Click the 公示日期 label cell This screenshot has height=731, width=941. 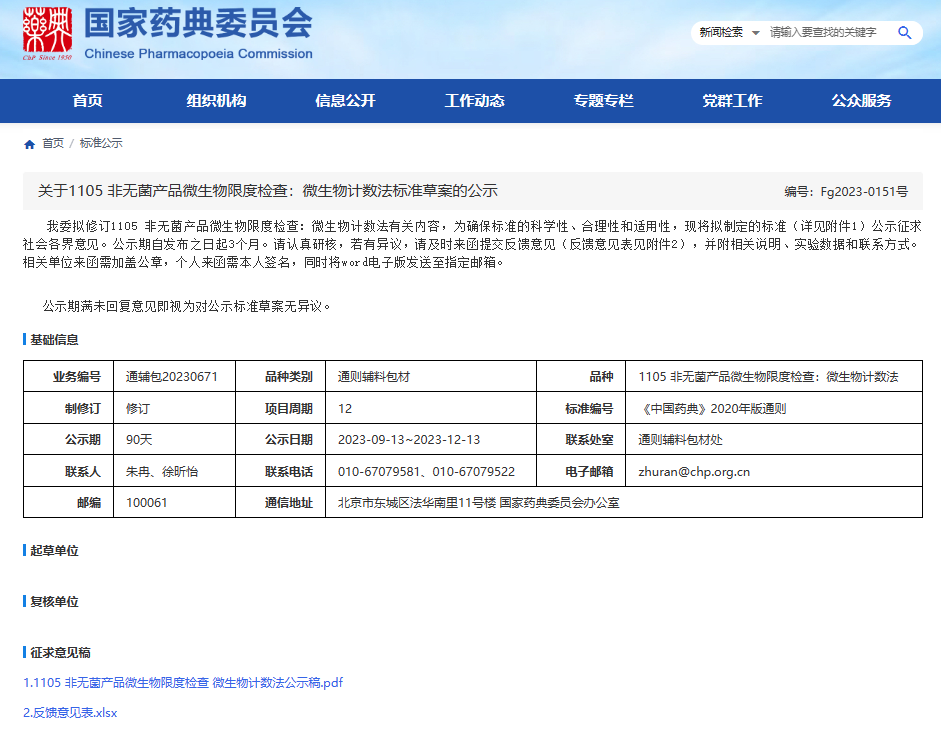tap(281, 439)
